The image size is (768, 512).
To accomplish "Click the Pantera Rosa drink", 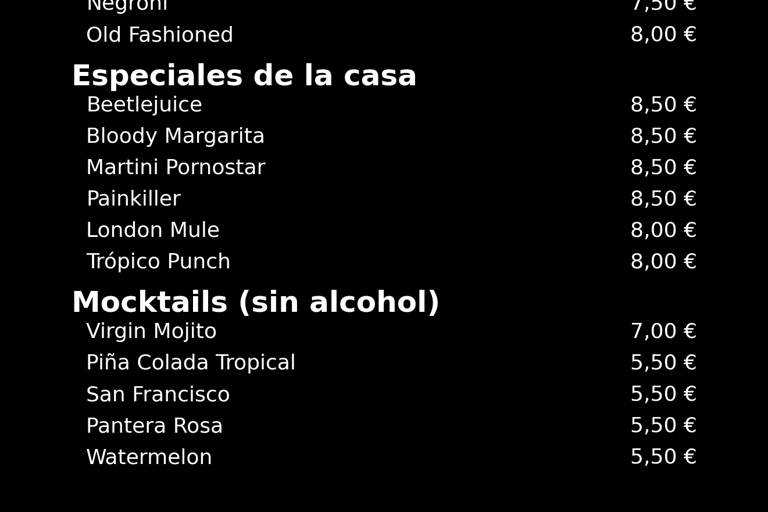I will point(154,426).
